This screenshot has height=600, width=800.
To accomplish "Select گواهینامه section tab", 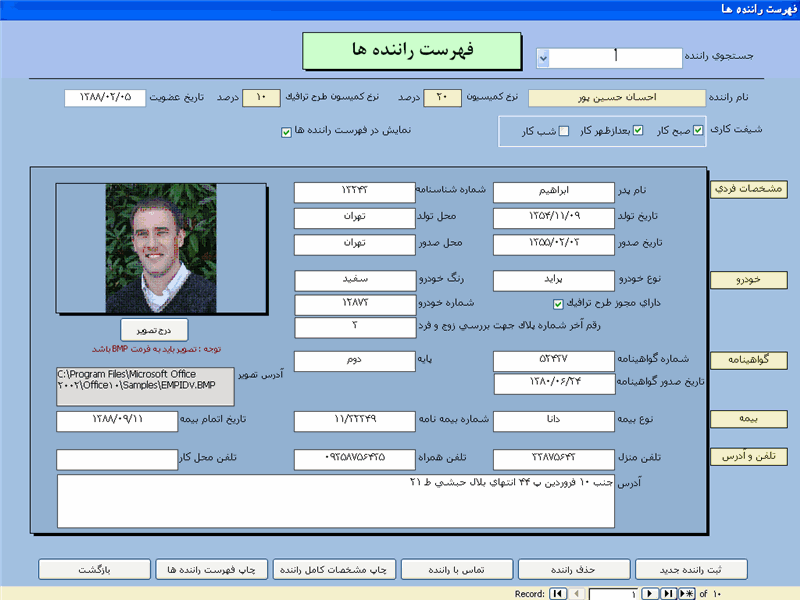I will pyautogui.click(x=748, y=360).
